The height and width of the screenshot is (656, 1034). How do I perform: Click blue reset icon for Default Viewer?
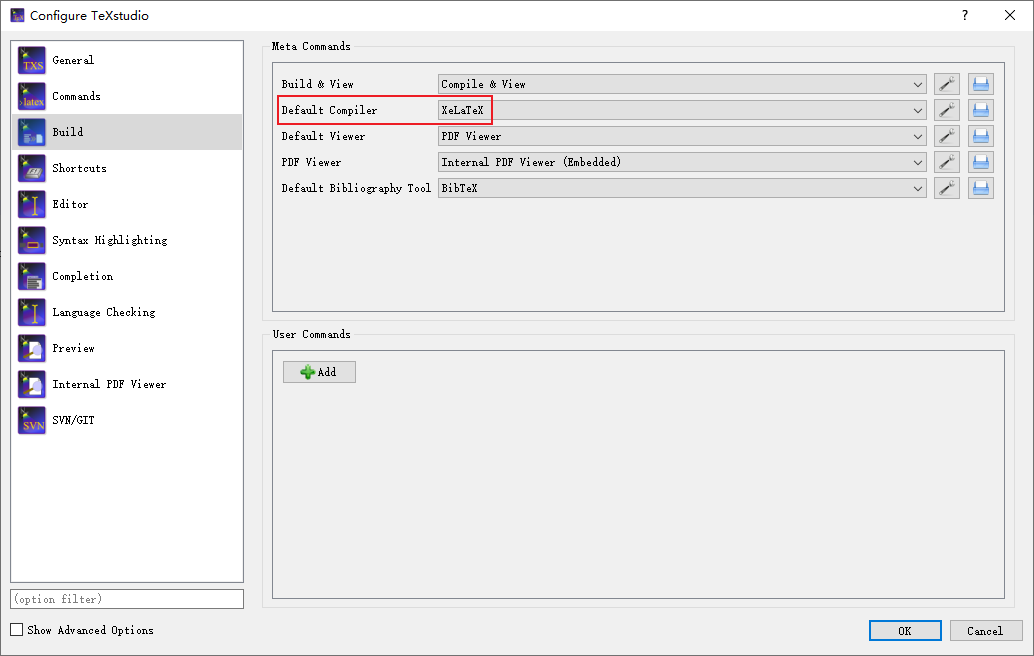(981, 136)
